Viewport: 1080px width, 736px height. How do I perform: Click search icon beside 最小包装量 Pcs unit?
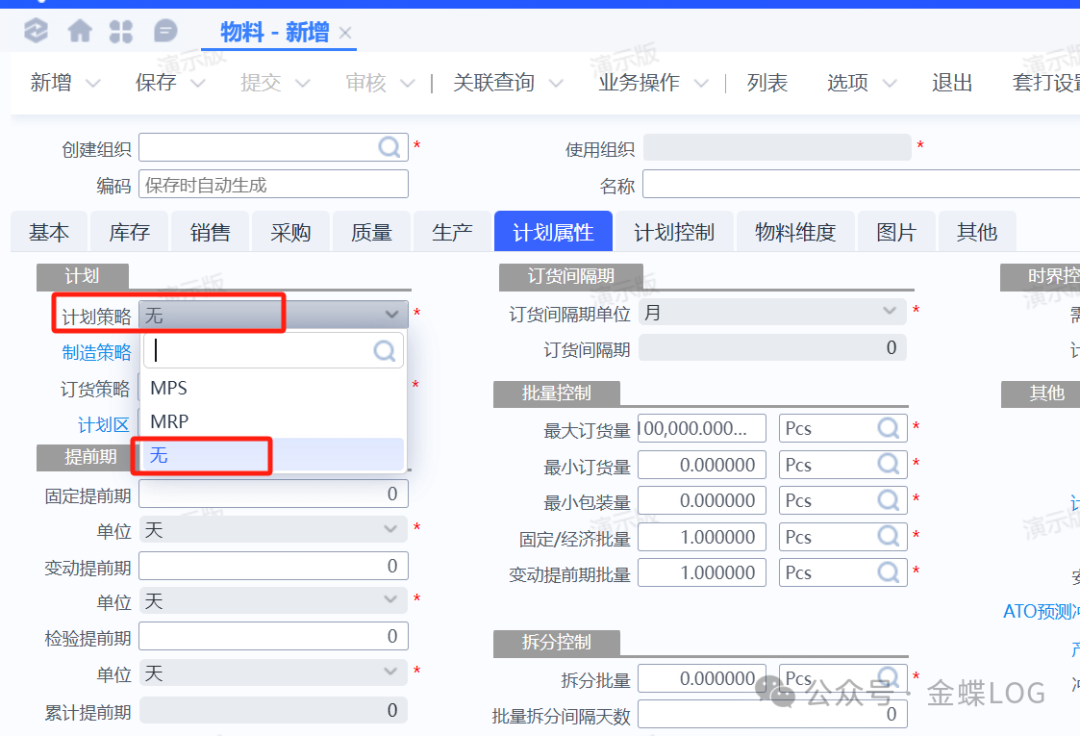pos(889,501)
